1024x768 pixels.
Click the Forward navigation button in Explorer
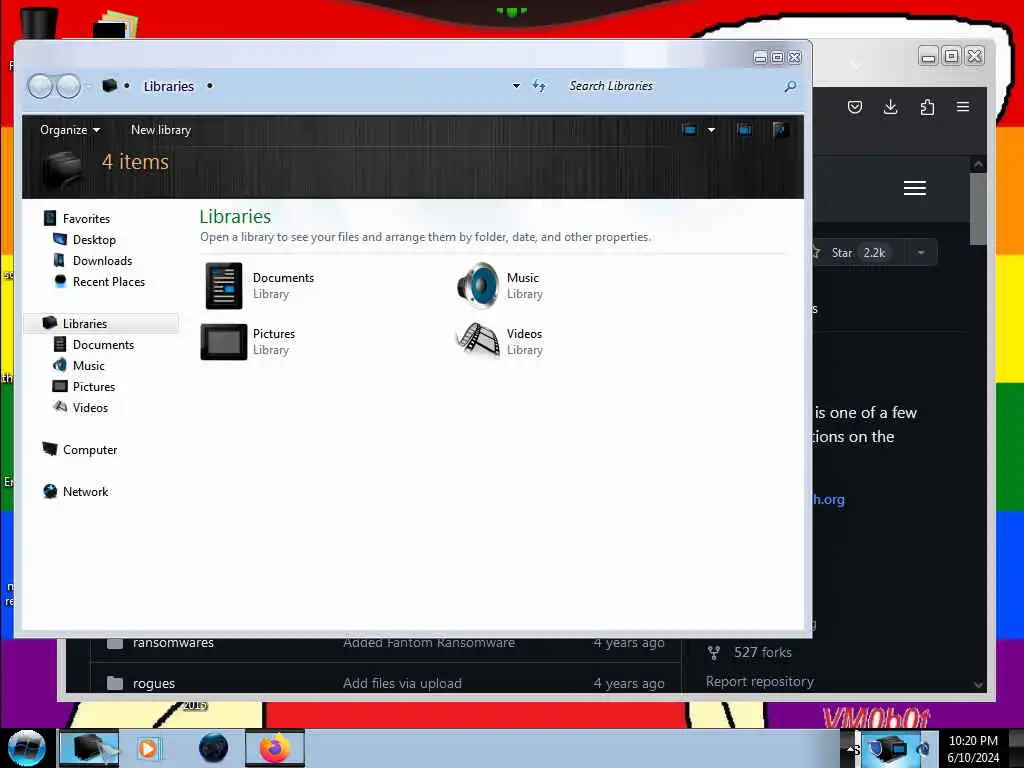coord(68,86)
